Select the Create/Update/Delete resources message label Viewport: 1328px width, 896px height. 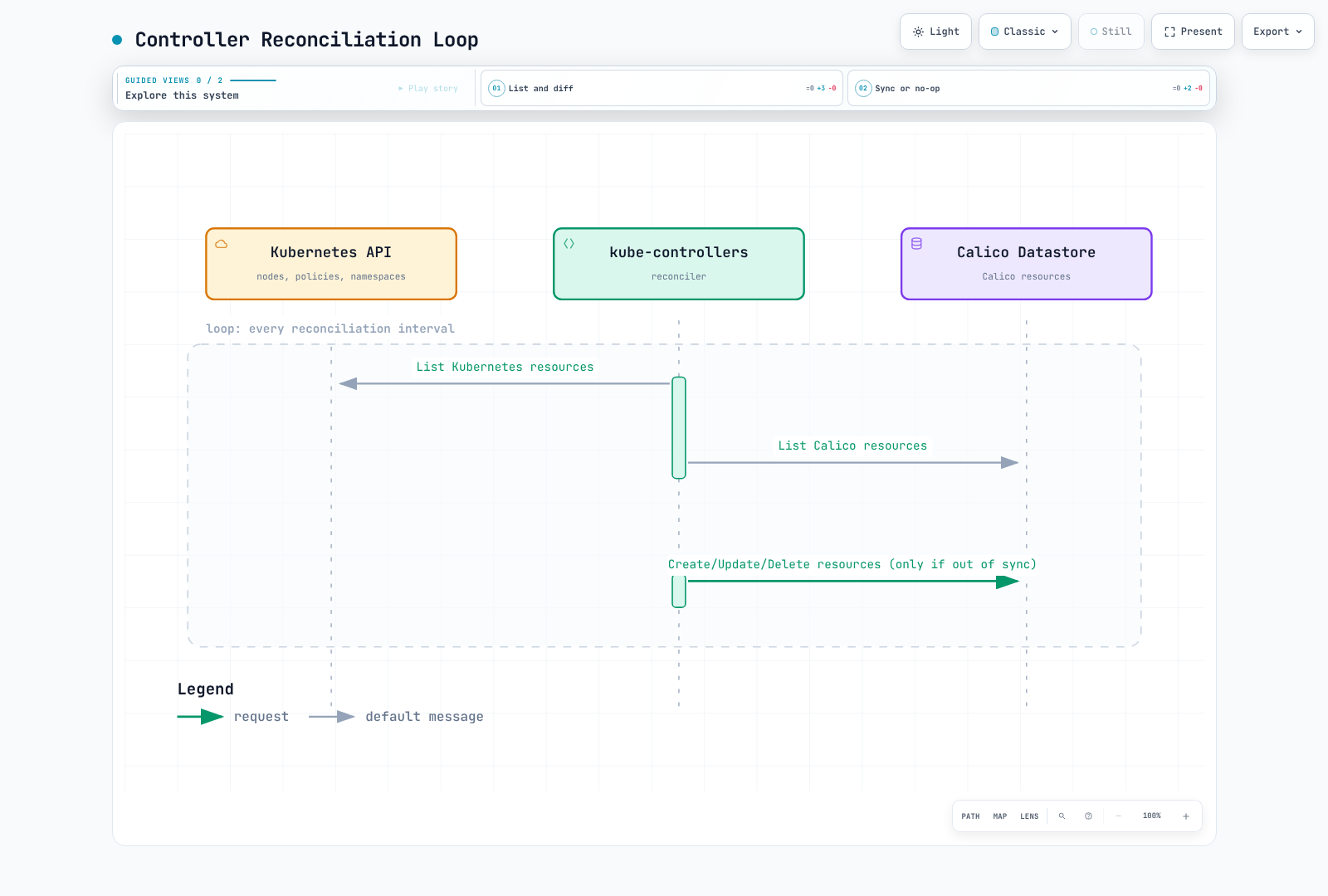(852, 564)
